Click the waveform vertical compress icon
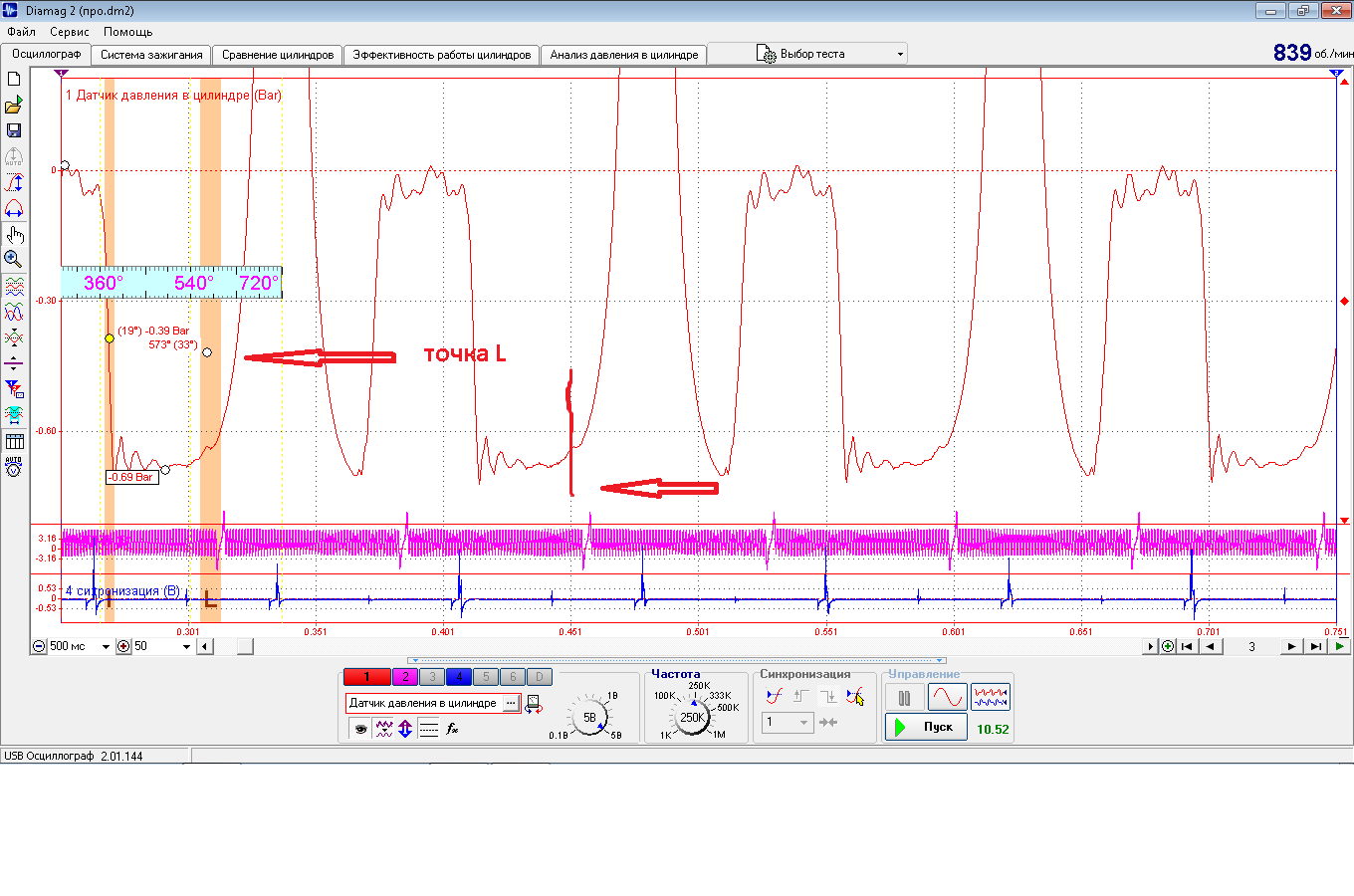This screenshot has width=1354, height=896. (14, 337)
